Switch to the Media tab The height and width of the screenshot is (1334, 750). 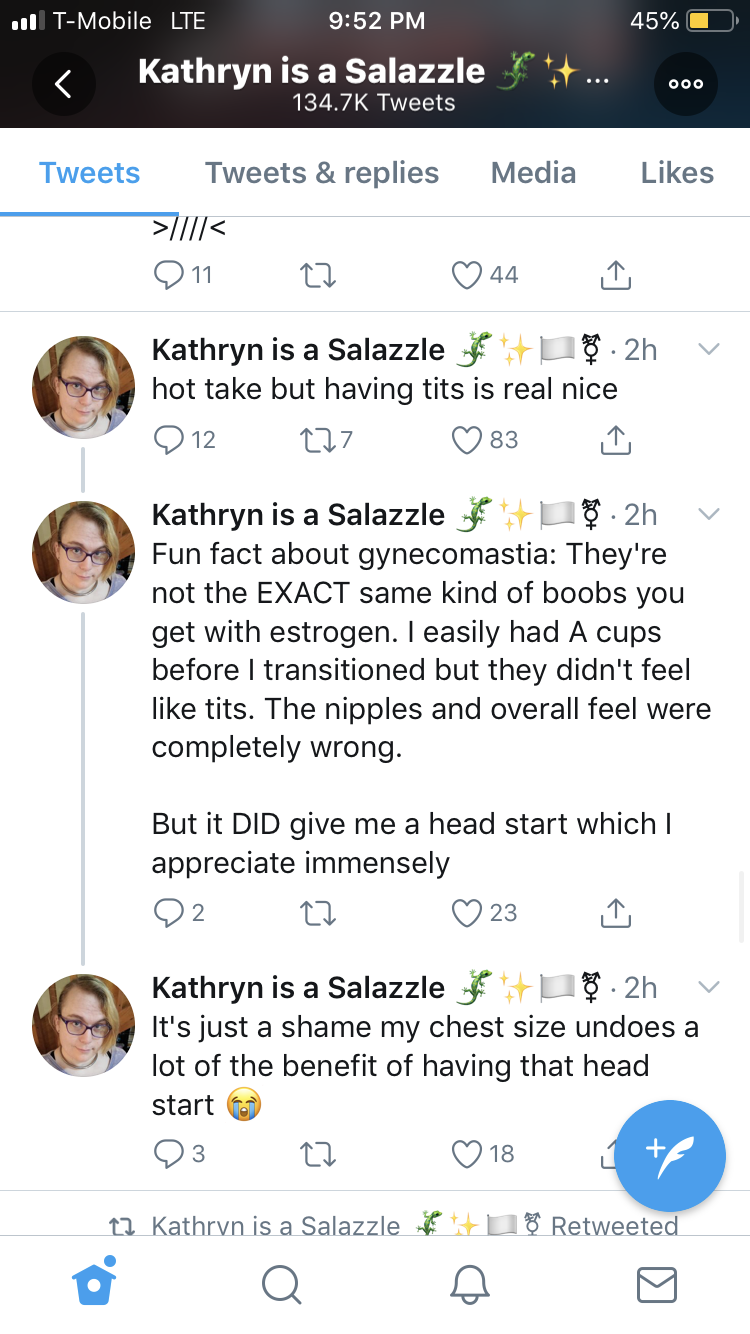coord(533,172)
